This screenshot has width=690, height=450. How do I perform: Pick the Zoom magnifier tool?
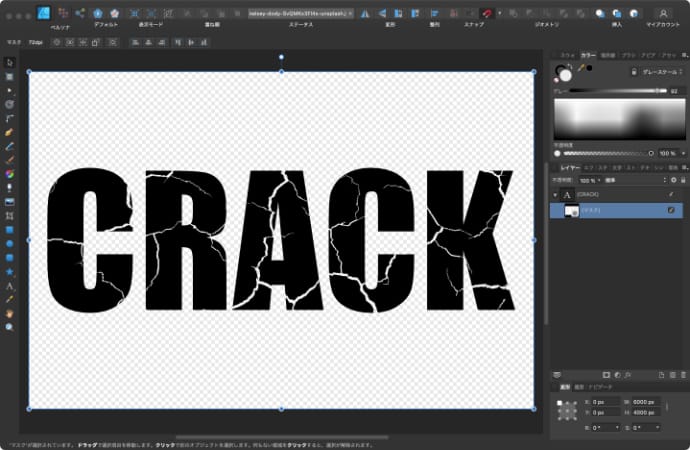9,327
